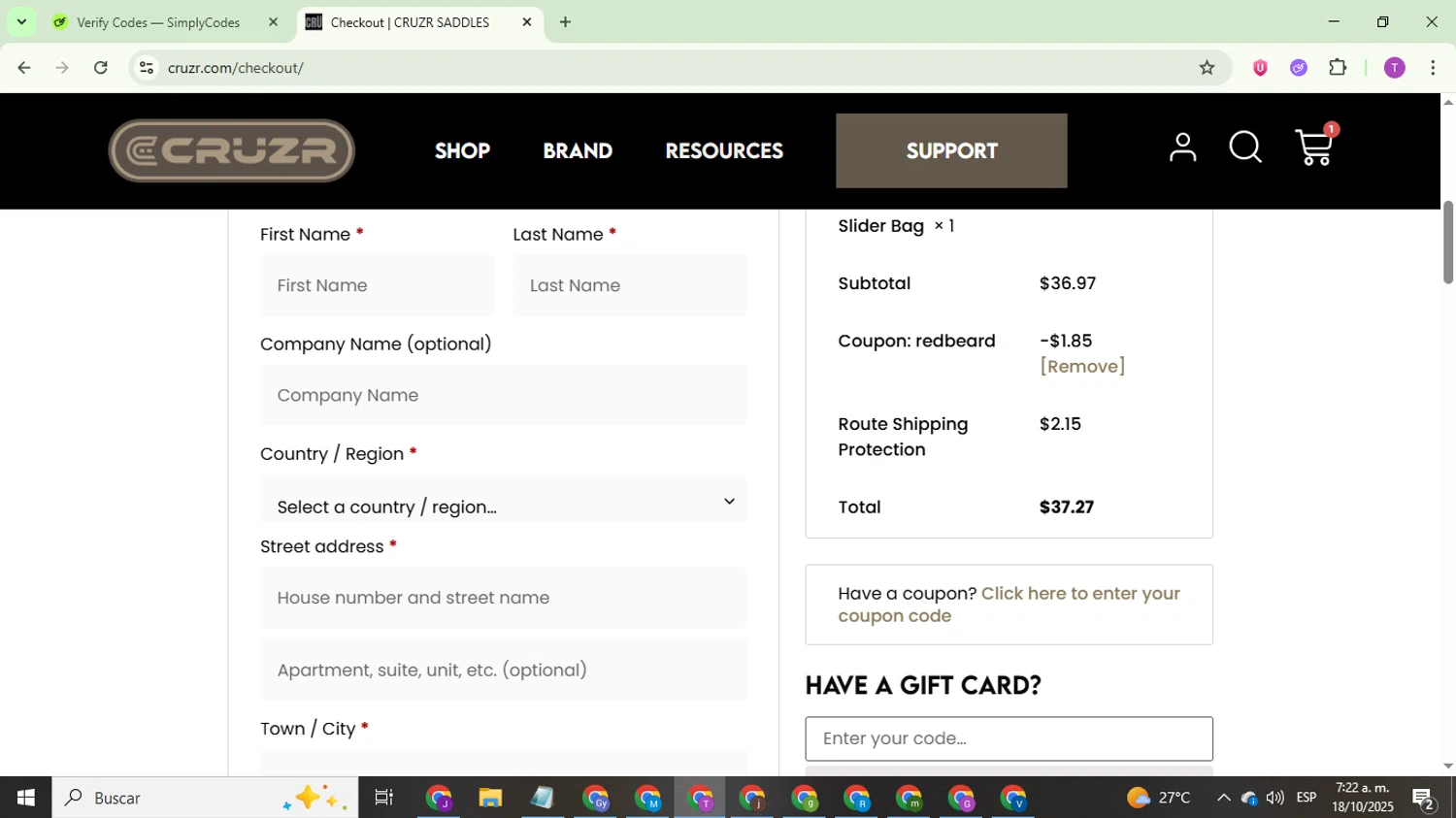Screen dimensions: 1456x818
Task: Click the Route Shipping Protection label
Action: click(903, 437)
